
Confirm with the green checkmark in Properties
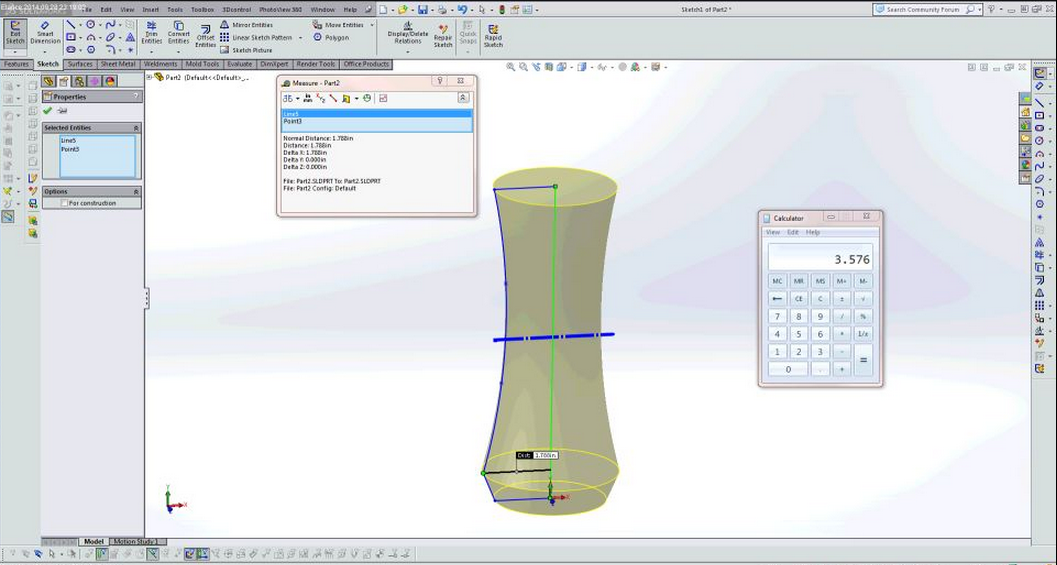pyautogui.click(x=47, y=111)
